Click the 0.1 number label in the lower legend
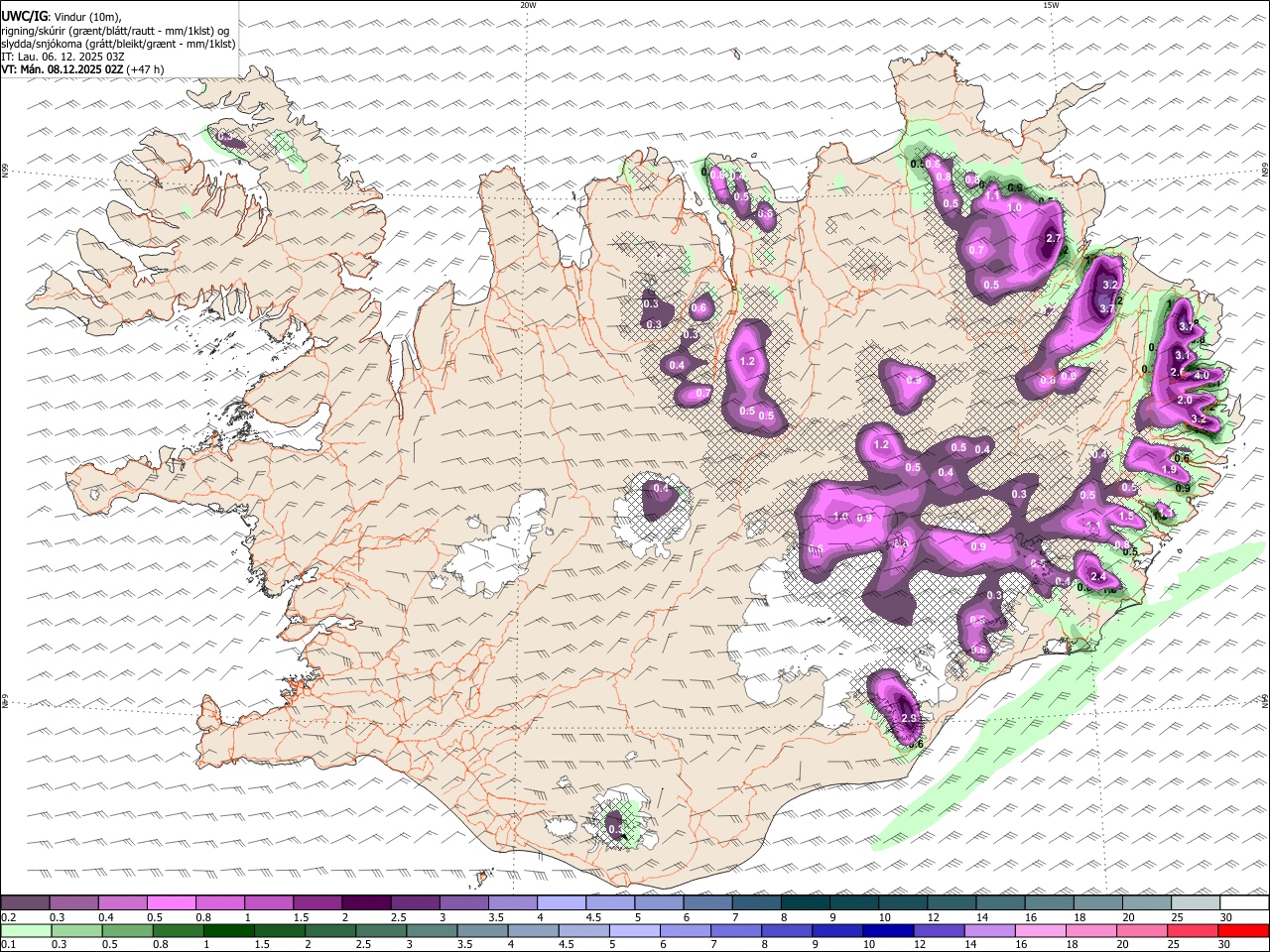Viewport: 1270px width, 952px height. 8,945
